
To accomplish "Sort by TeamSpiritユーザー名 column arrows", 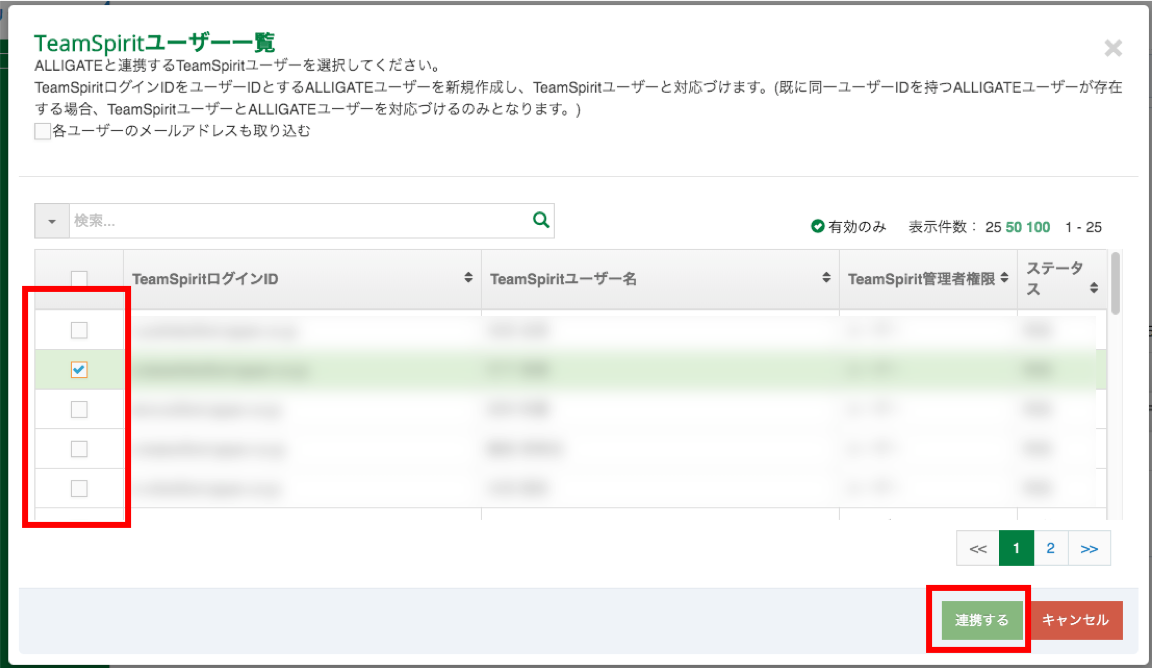I will tap(826, 277).
